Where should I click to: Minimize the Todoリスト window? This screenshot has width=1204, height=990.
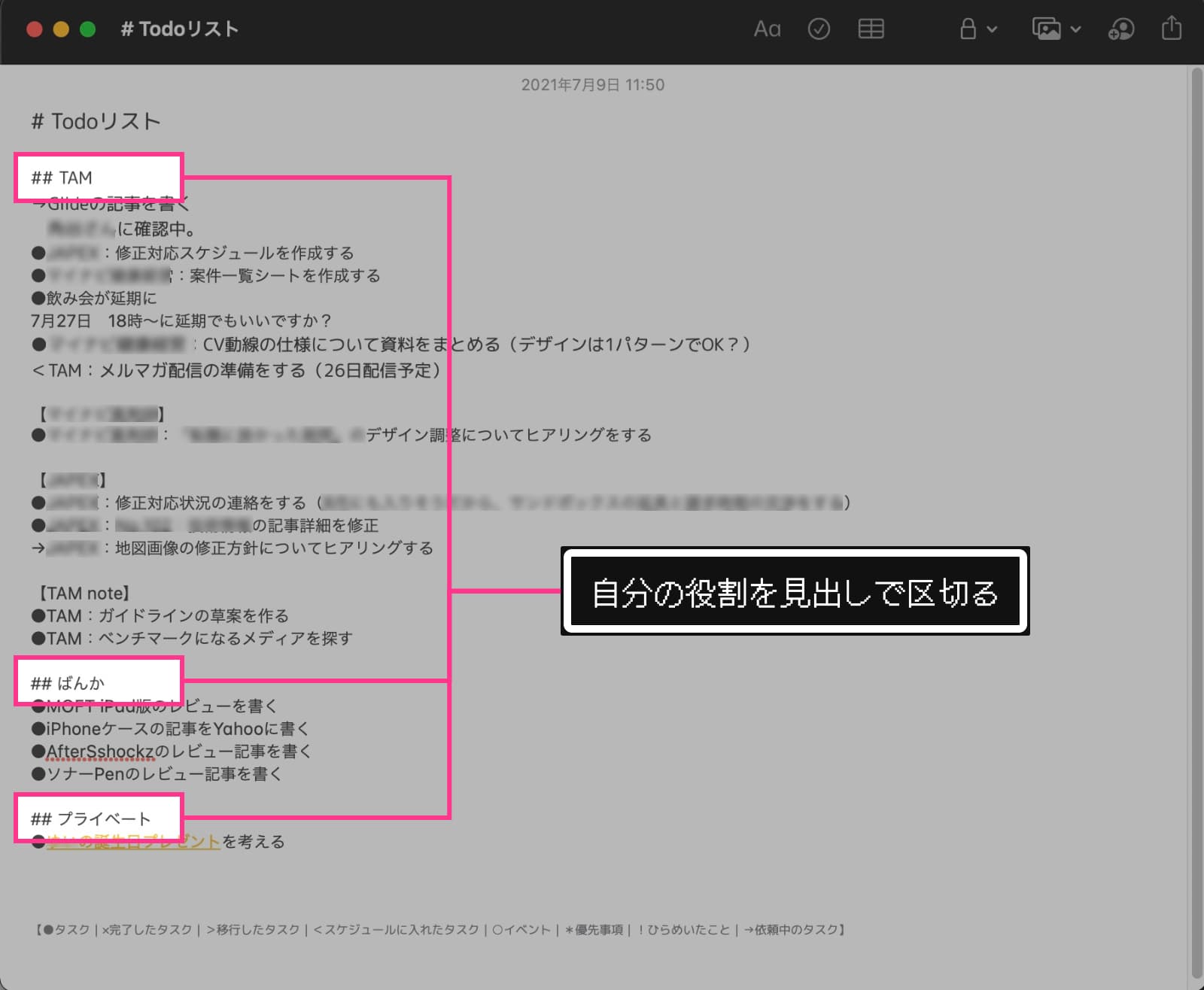[x=61, y=29]
